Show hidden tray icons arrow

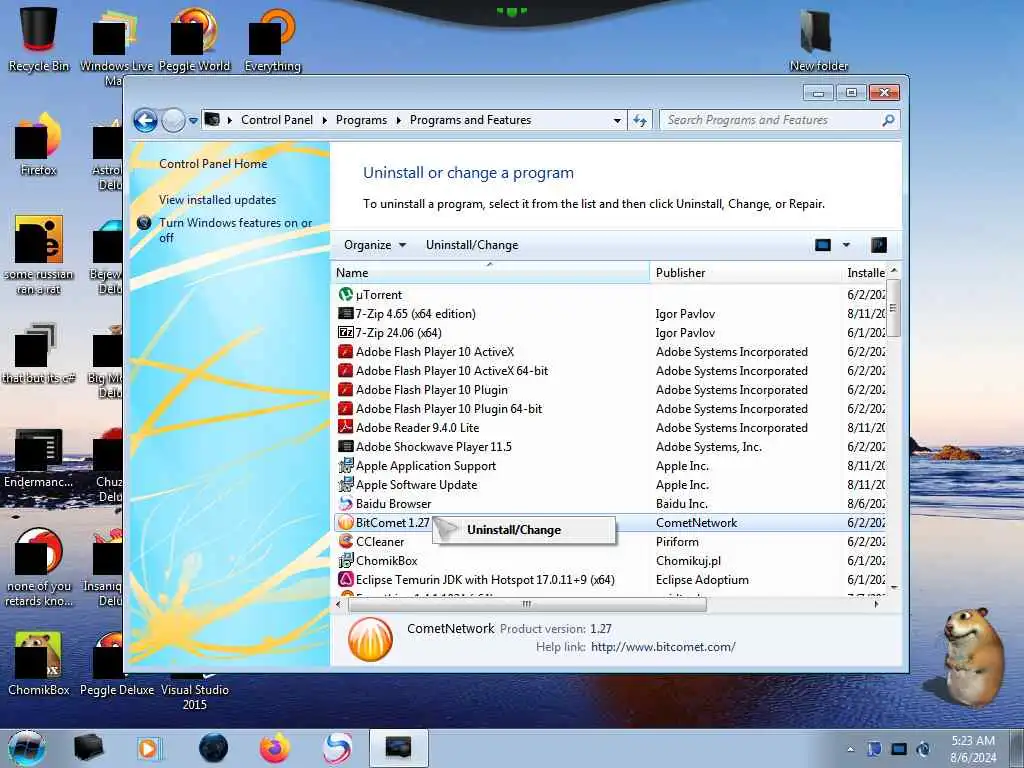(x=850, y=749)
